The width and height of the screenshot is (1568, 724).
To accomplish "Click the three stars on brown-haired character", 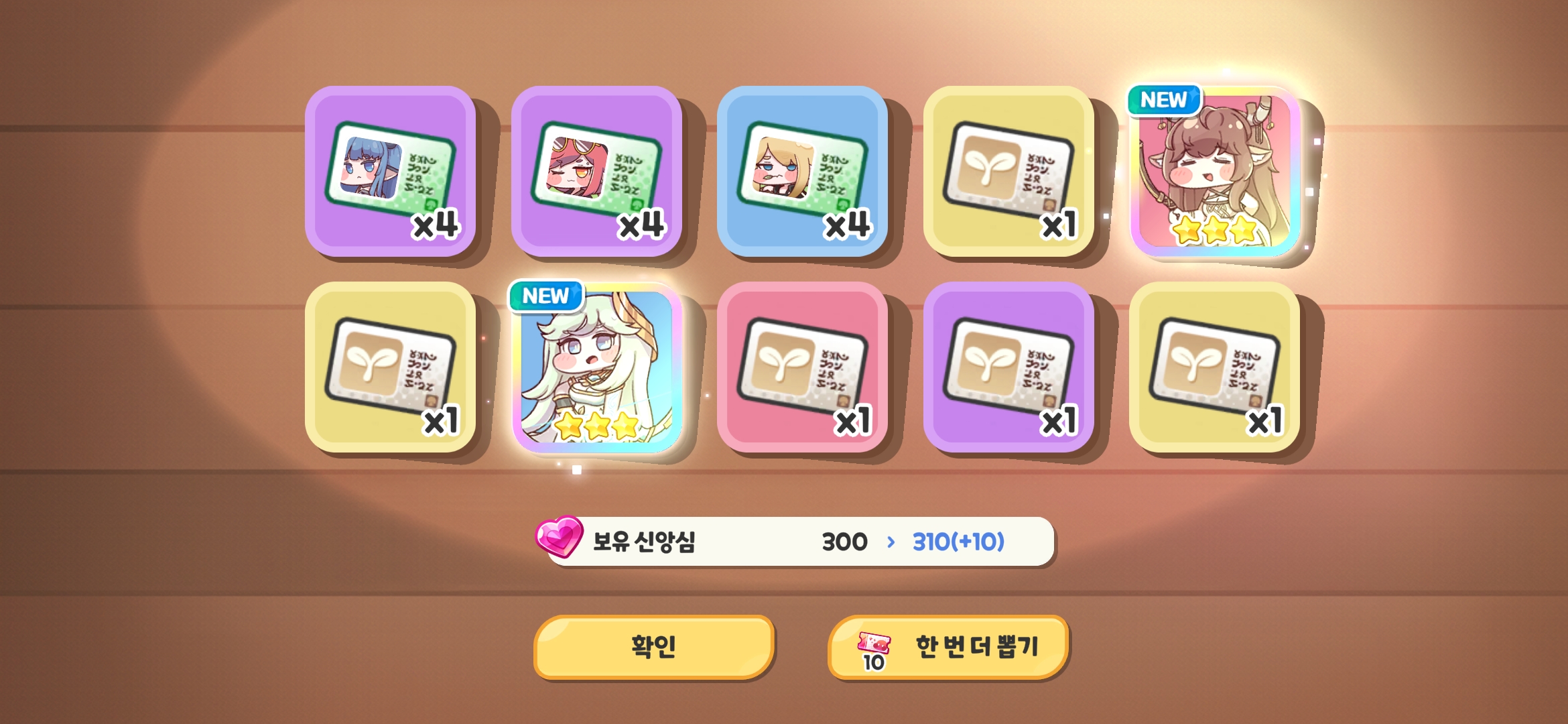I will pos(1215,230).
